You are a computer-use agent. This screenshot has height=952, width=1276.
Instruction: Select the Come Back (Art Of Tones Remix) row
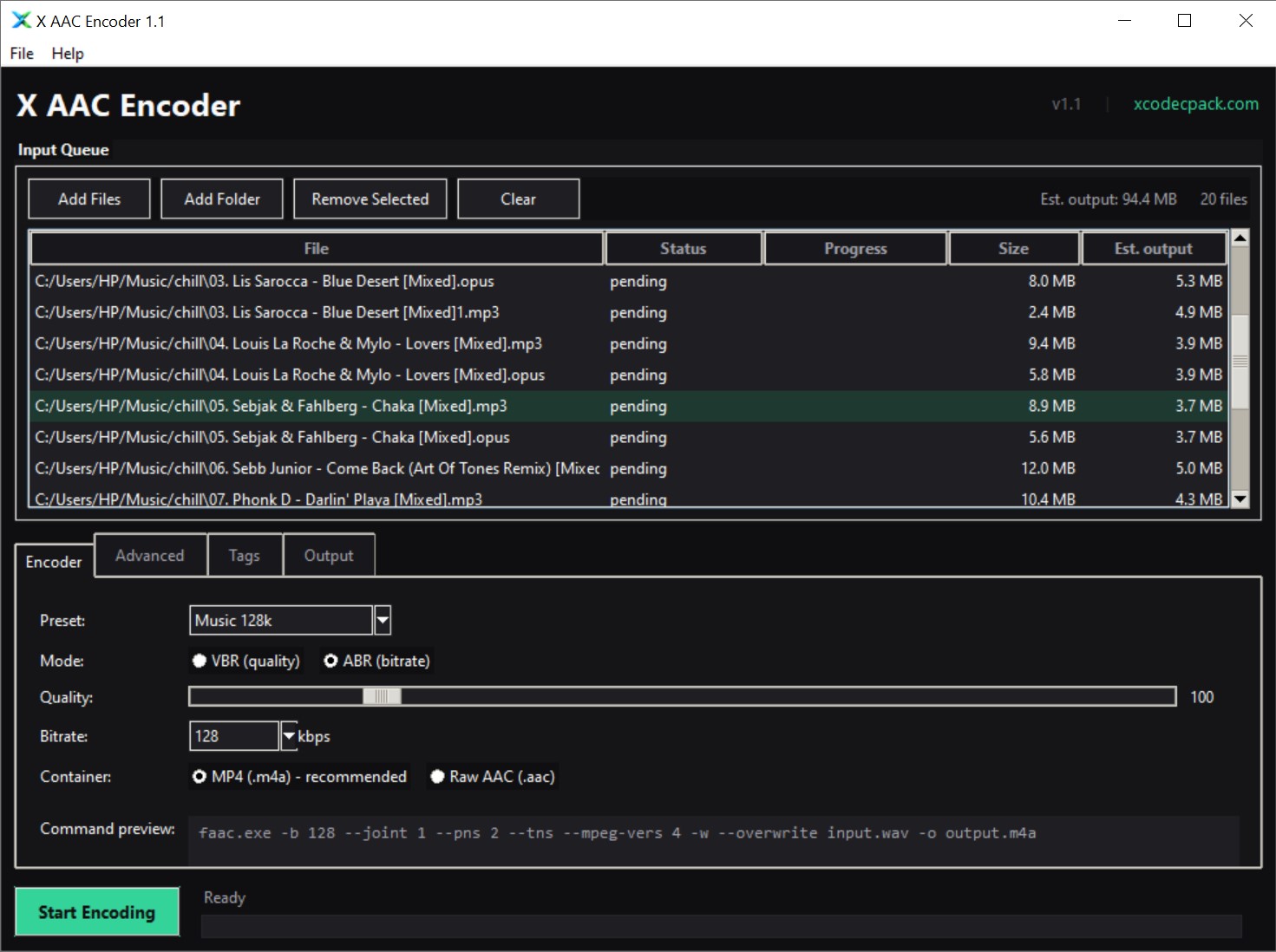(630, 468)
